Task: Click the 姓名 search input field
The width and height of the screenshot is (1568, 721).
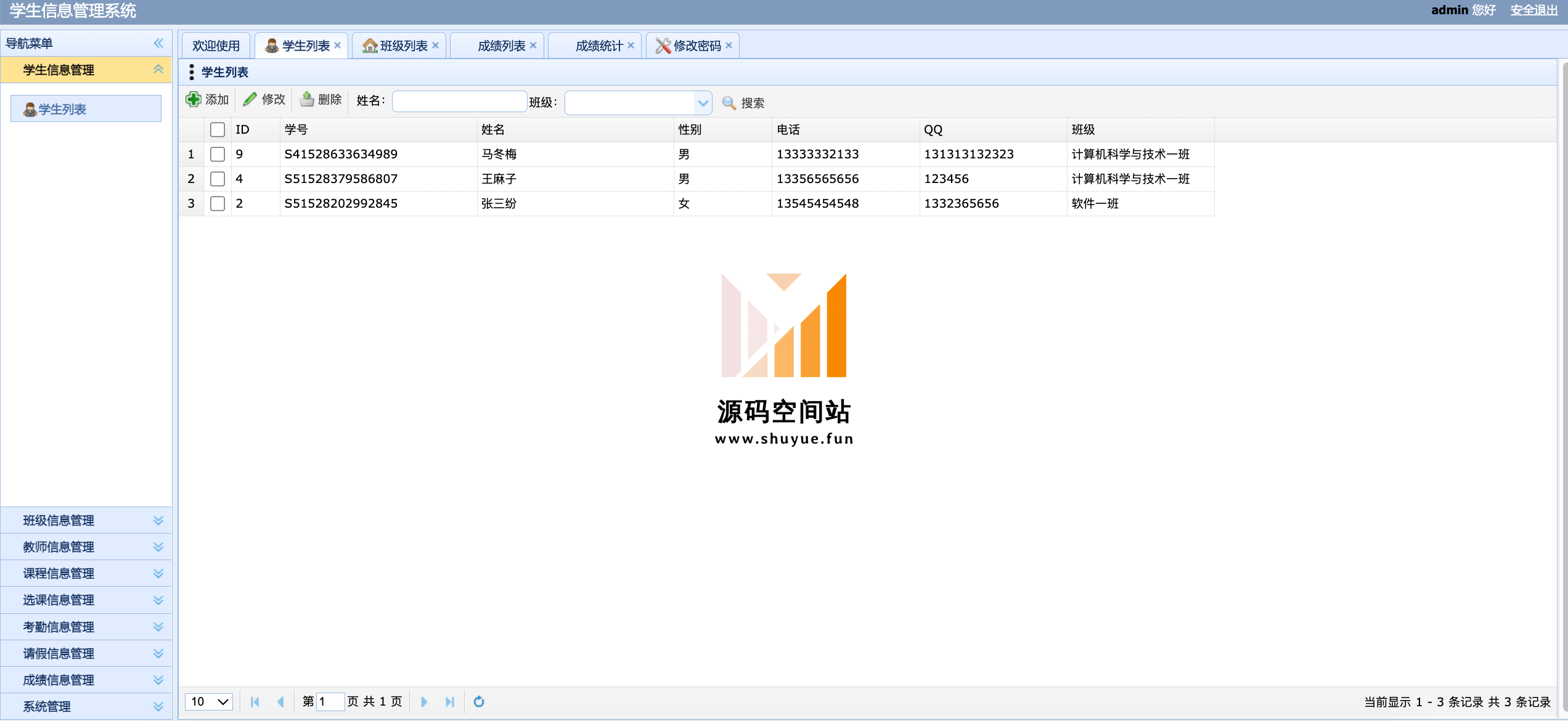Action: [459, 102]
